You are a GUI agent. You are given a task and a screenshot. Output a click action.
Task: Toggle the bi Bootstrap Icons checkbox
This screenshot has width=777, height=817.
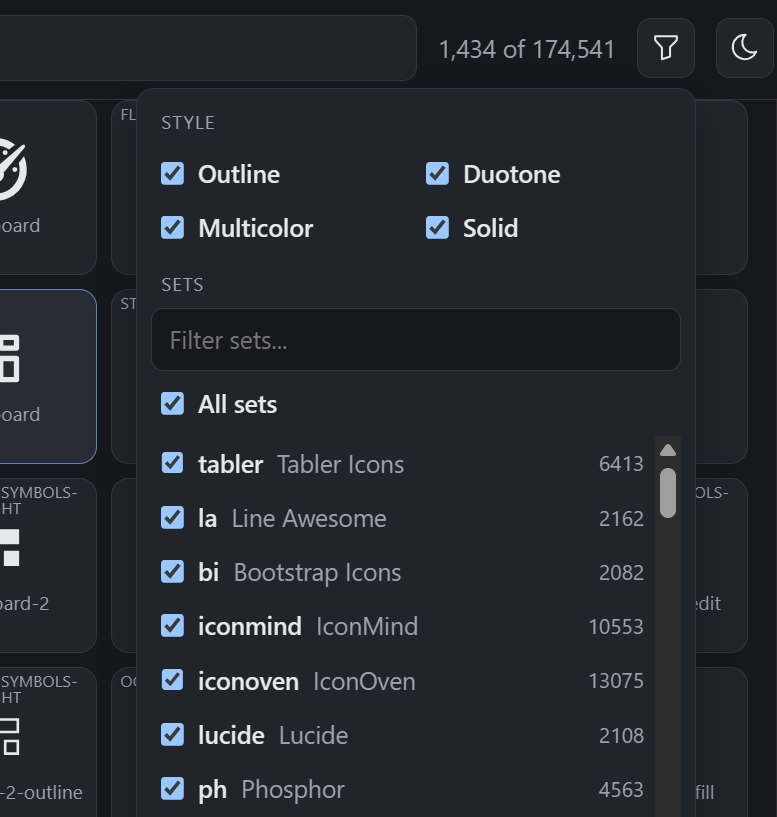coord(172,572)
